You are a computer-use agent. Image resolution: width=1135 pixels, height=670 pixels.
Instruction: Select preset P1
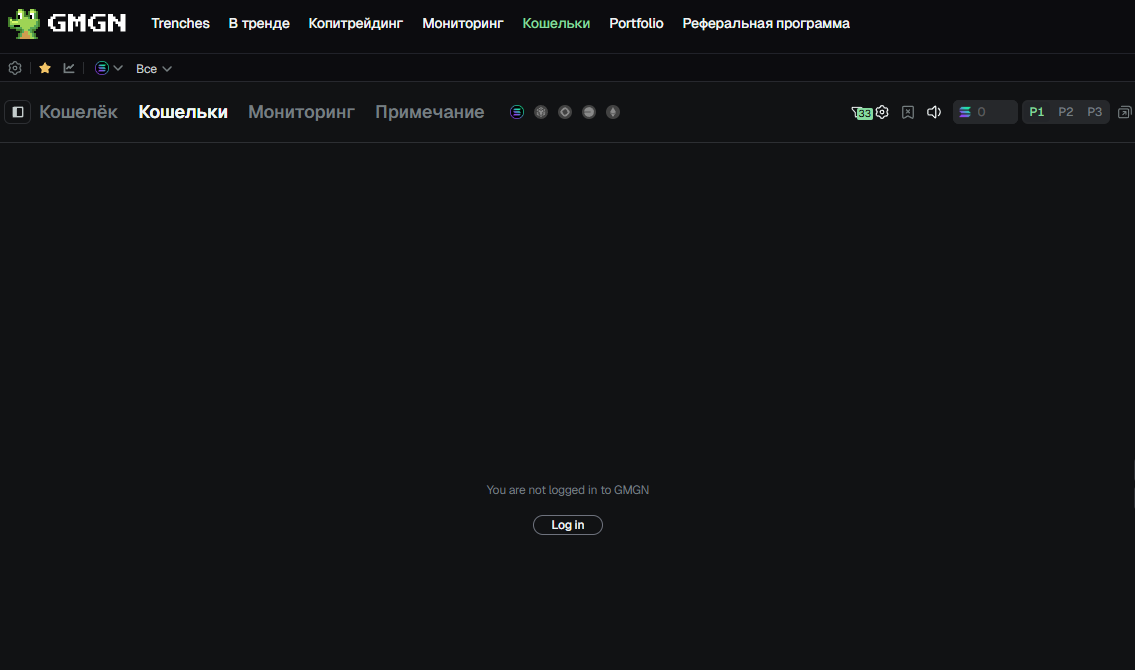pos(1037,112)
